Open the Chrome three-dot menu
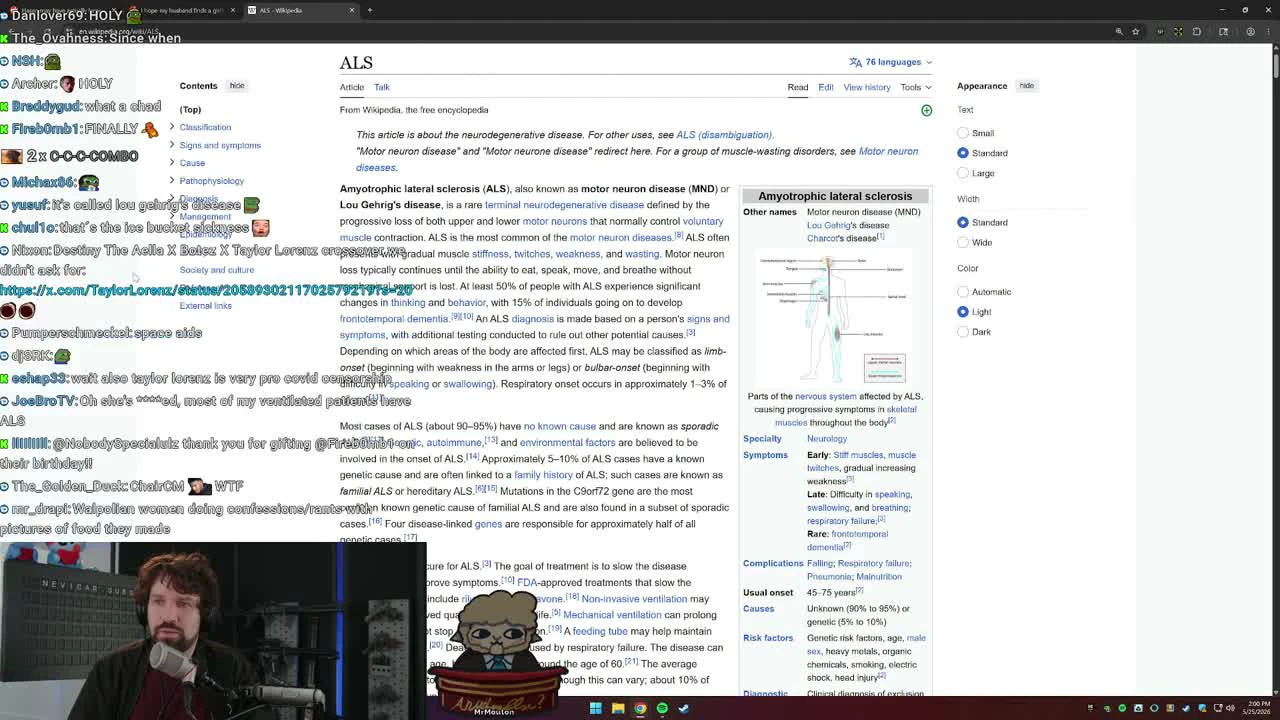 pos(1266,31)
